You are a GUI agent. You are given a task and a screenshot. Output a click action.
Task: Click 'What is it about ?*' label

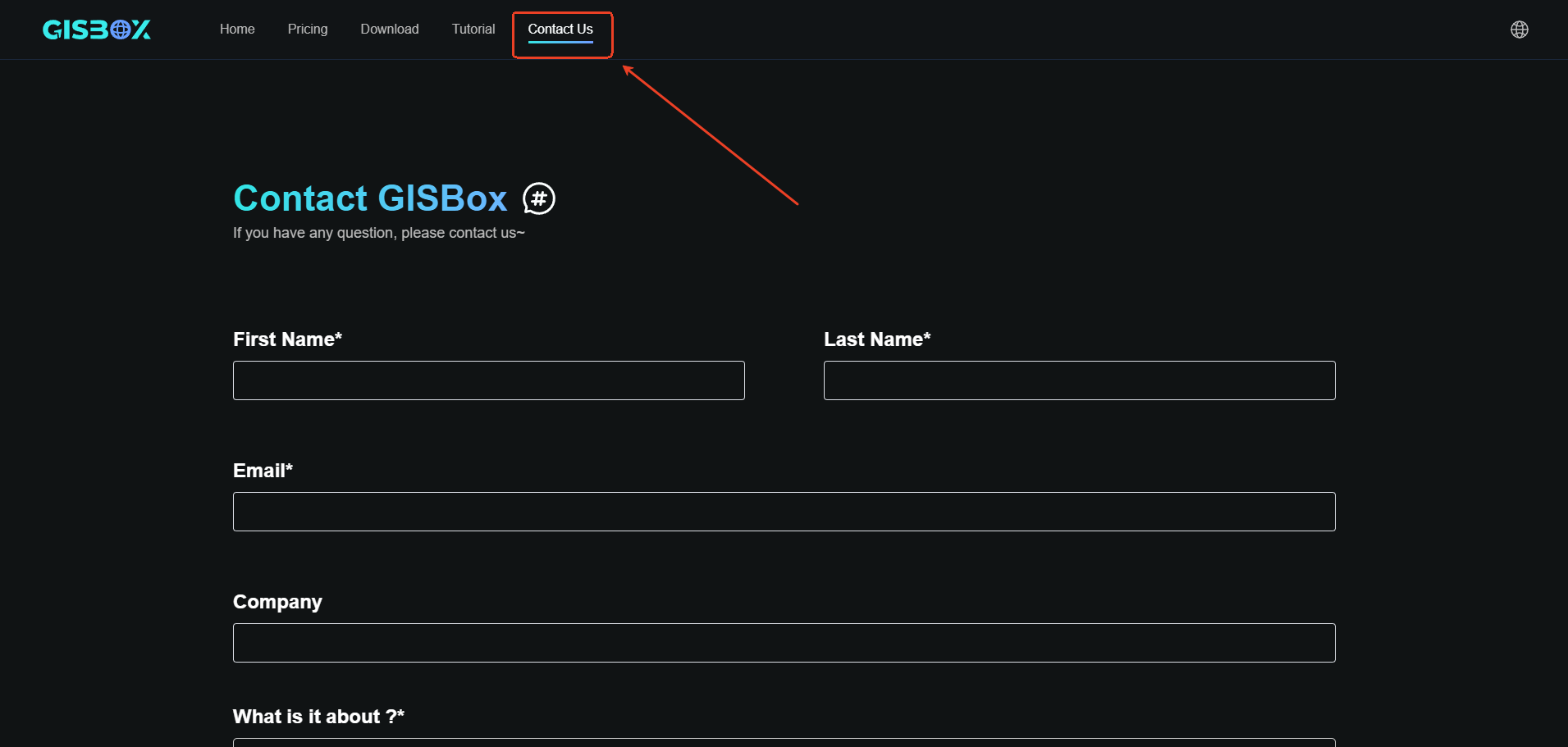coord(318,717)
